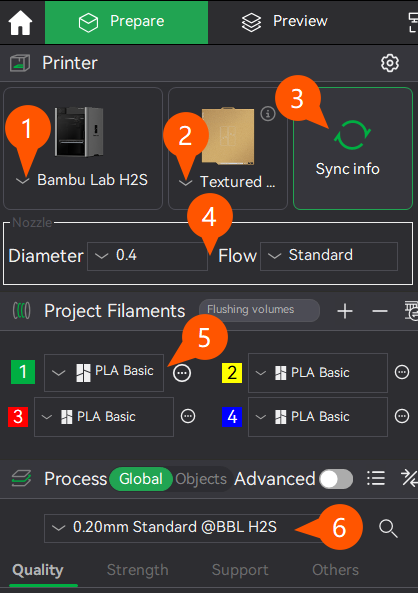The image size is (418, 593).
Task: Click the Sync info button
Action: [353, 148]
